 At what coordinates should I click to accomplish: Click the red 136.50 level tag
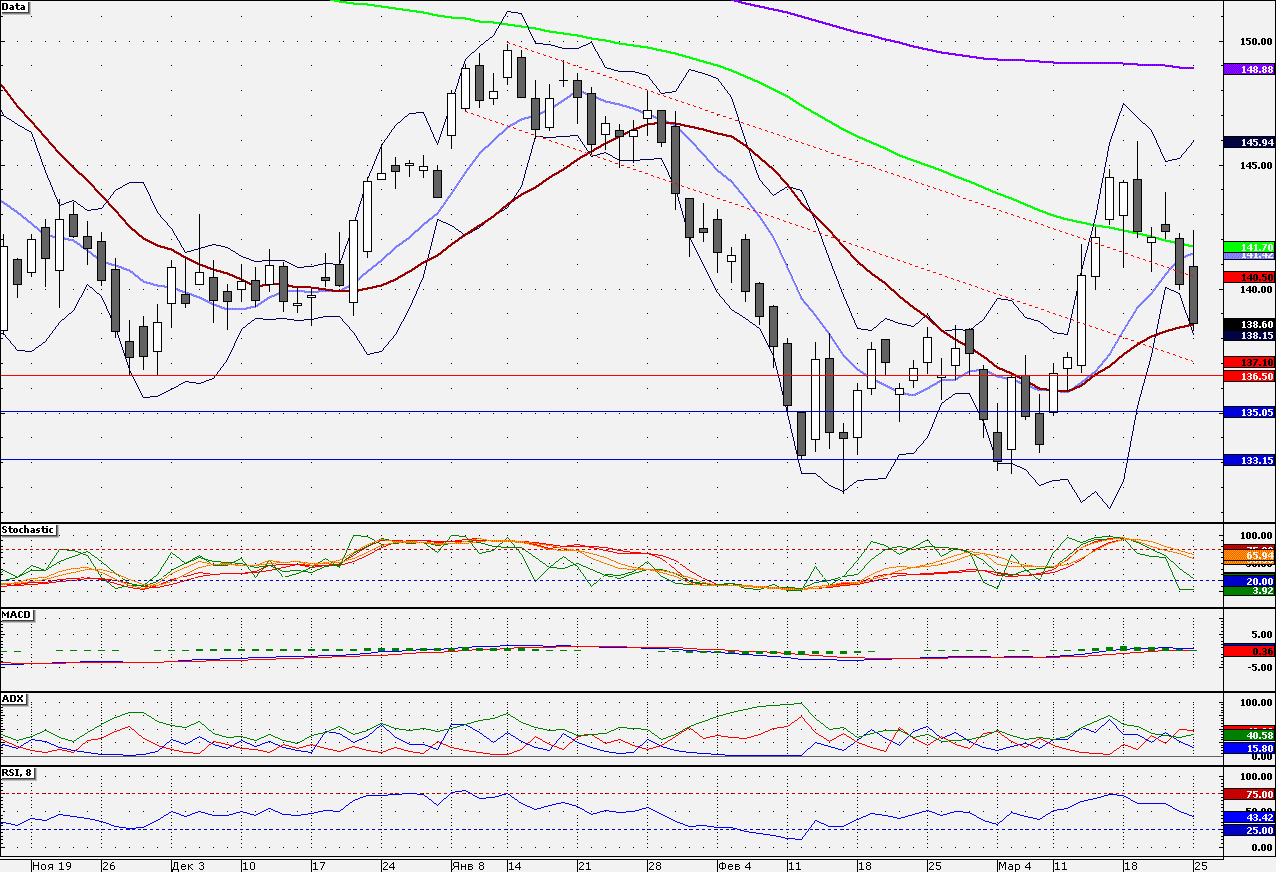point(1249,376)
